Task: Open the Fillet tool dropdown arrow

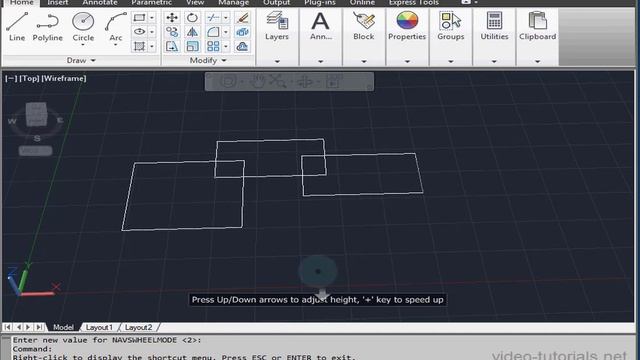Action: coord(225,32)
